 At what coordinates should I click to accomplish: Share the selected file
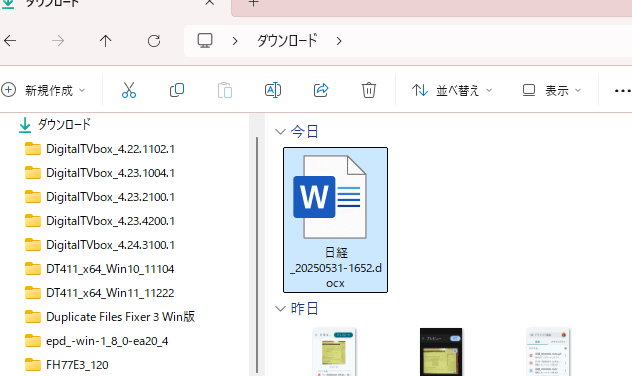click(x=321, y=90)
